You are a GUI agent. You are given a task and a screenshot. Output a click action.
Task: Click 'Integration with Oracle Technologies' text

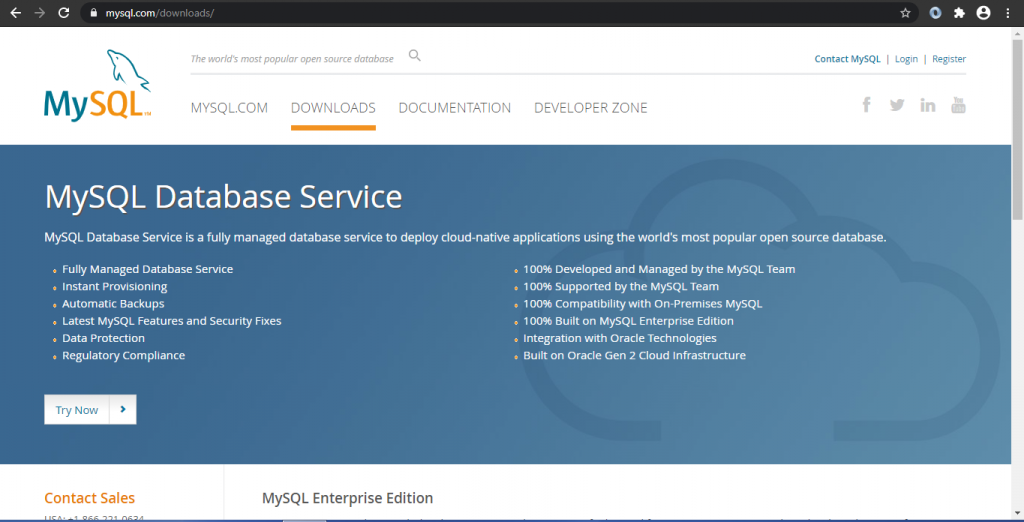[x=620, y=338]
